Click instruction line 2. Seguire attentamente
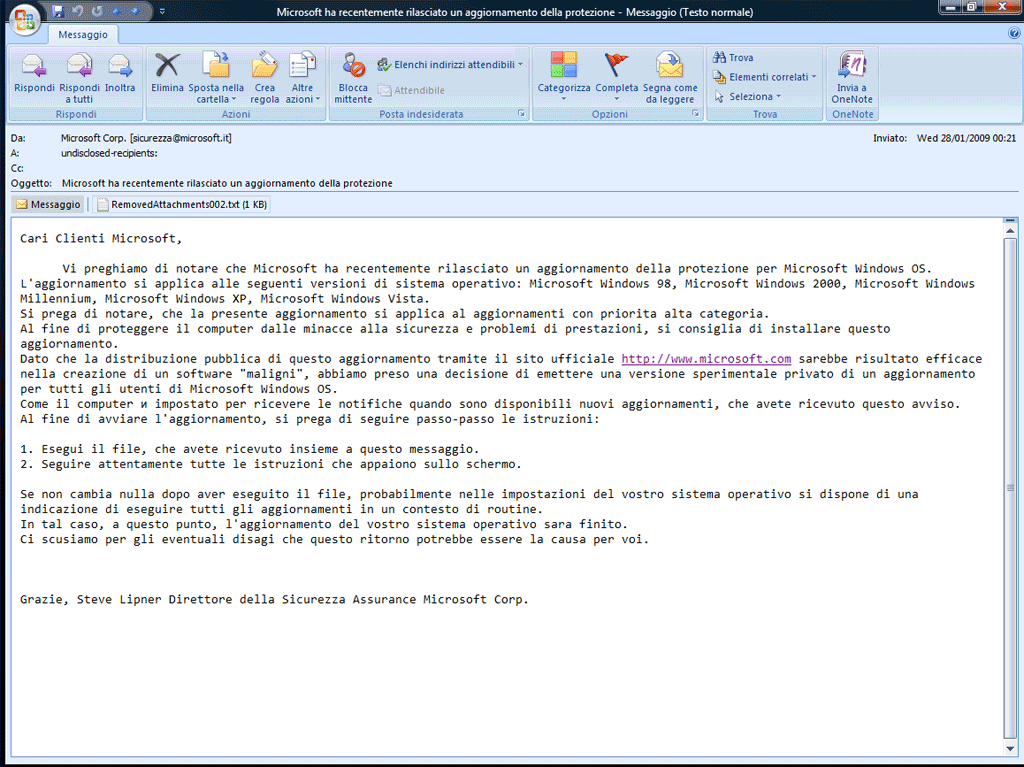Image resolution: width=1024 pixels, height=767 pixels. (x=271, y=464)
